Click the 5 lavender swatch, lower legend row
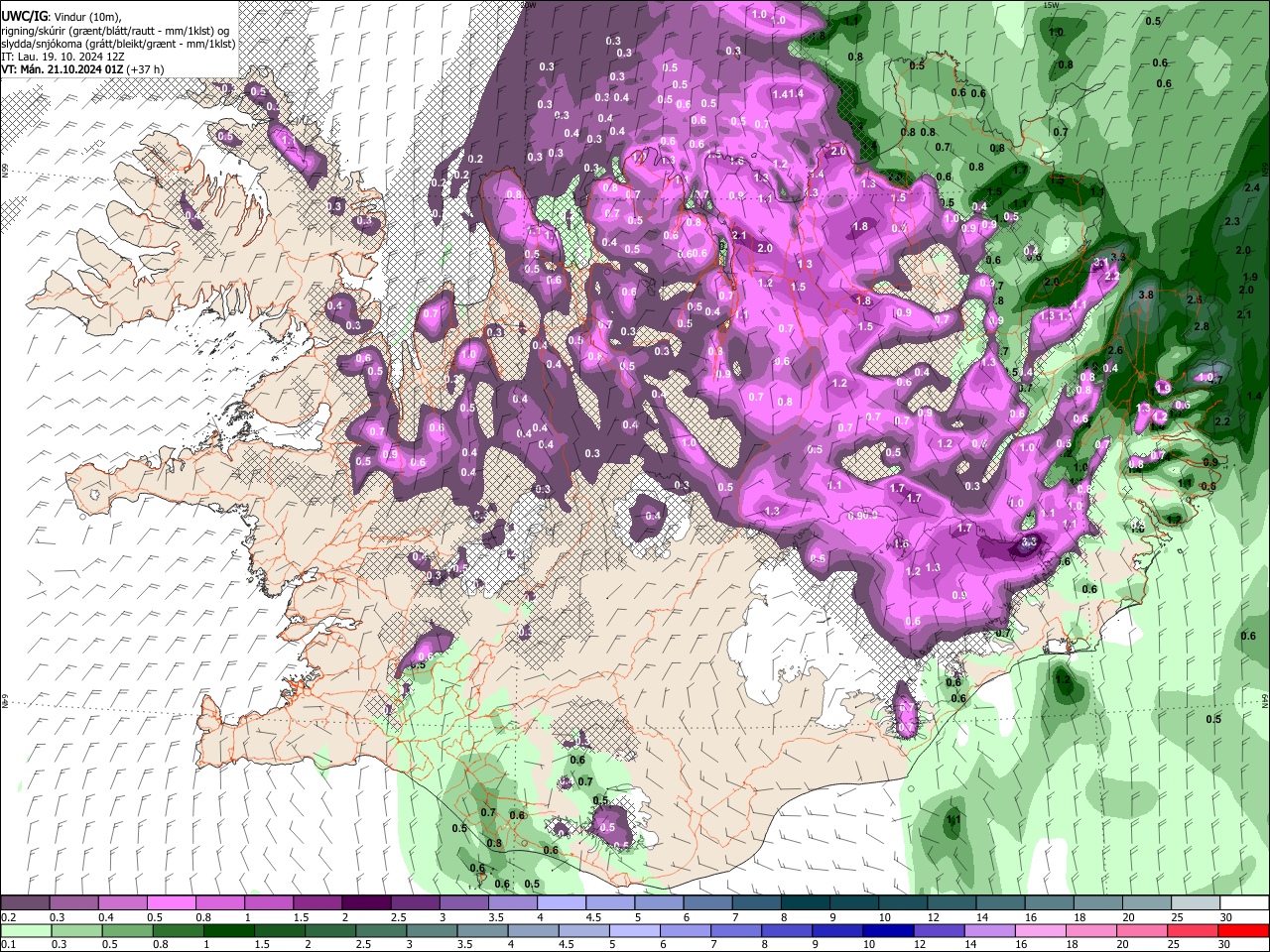 coord(636,930)
